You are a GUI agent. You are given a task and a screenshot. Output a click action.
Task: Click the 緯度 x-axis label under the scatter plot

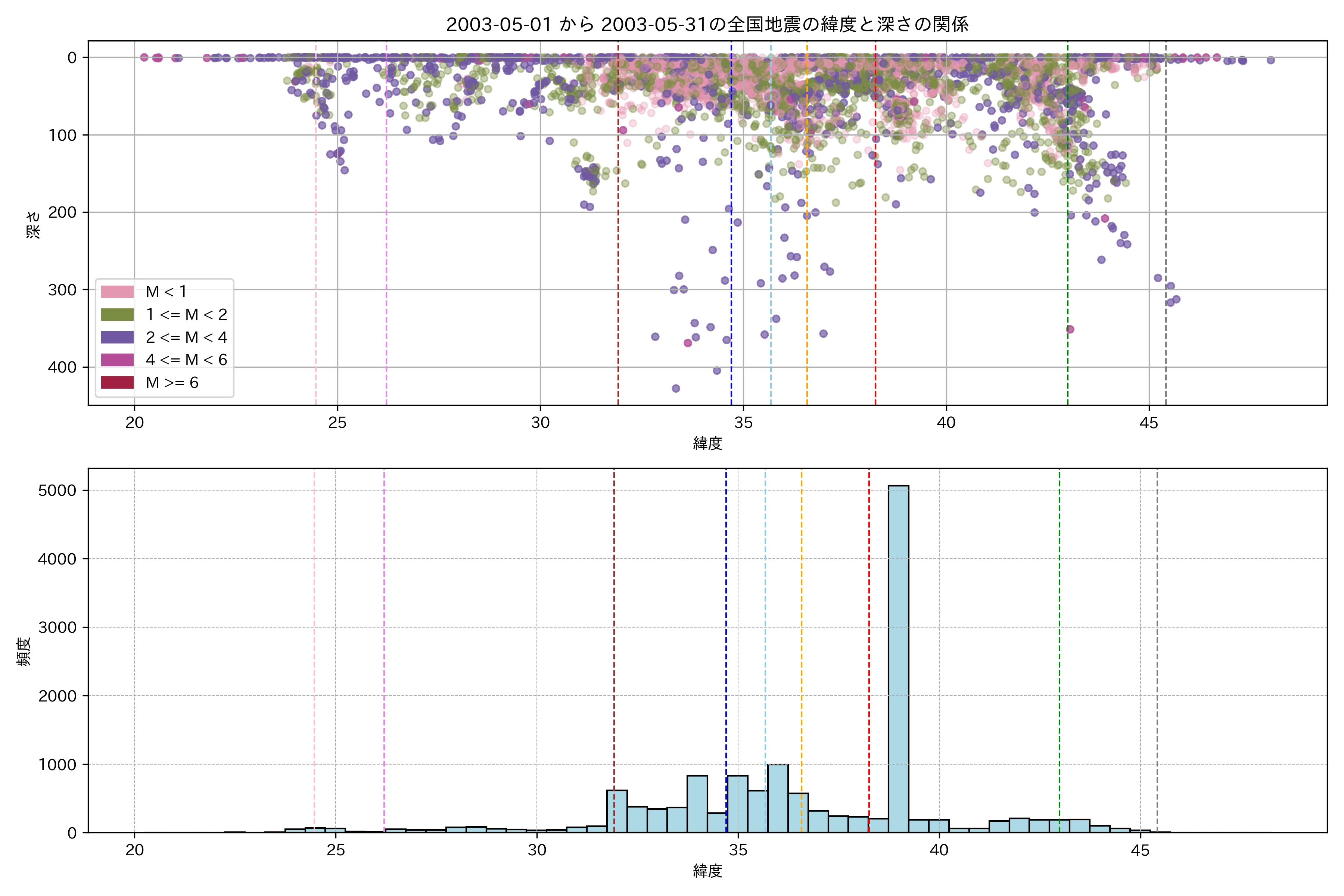[x=707, y=444]
